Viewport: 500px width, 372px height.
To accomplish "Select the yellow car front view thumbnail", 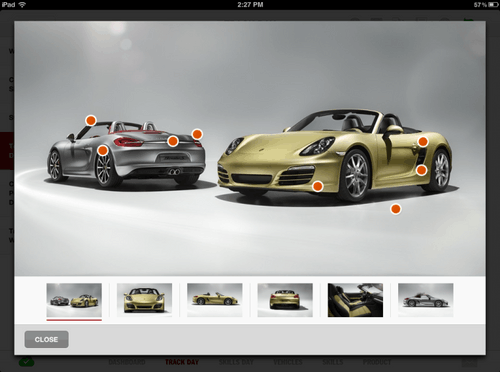I will pos(144,300).
